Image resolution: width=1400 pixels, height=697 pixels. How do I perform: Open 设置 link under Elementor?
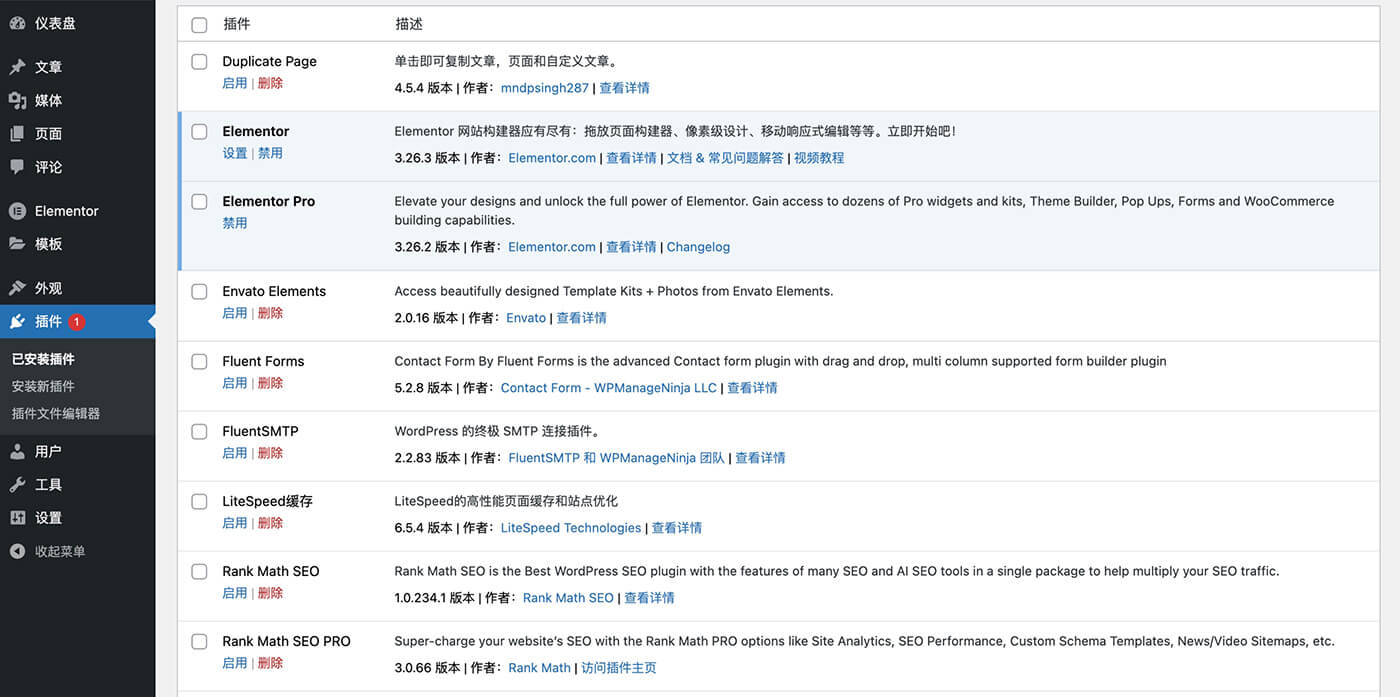tap(235, 154)
